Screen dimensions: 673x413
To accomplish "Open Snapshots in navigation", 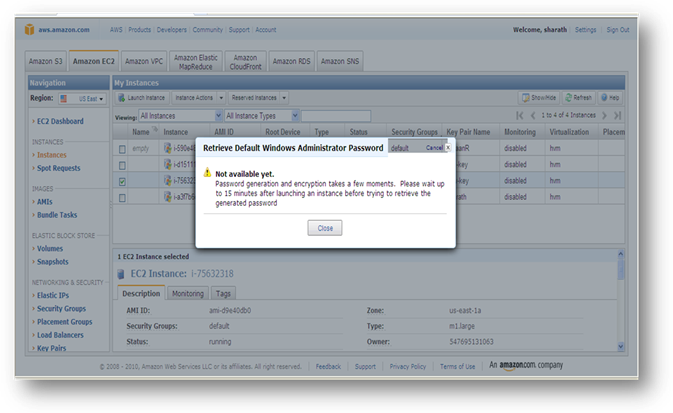I will (x=52, y=261).
